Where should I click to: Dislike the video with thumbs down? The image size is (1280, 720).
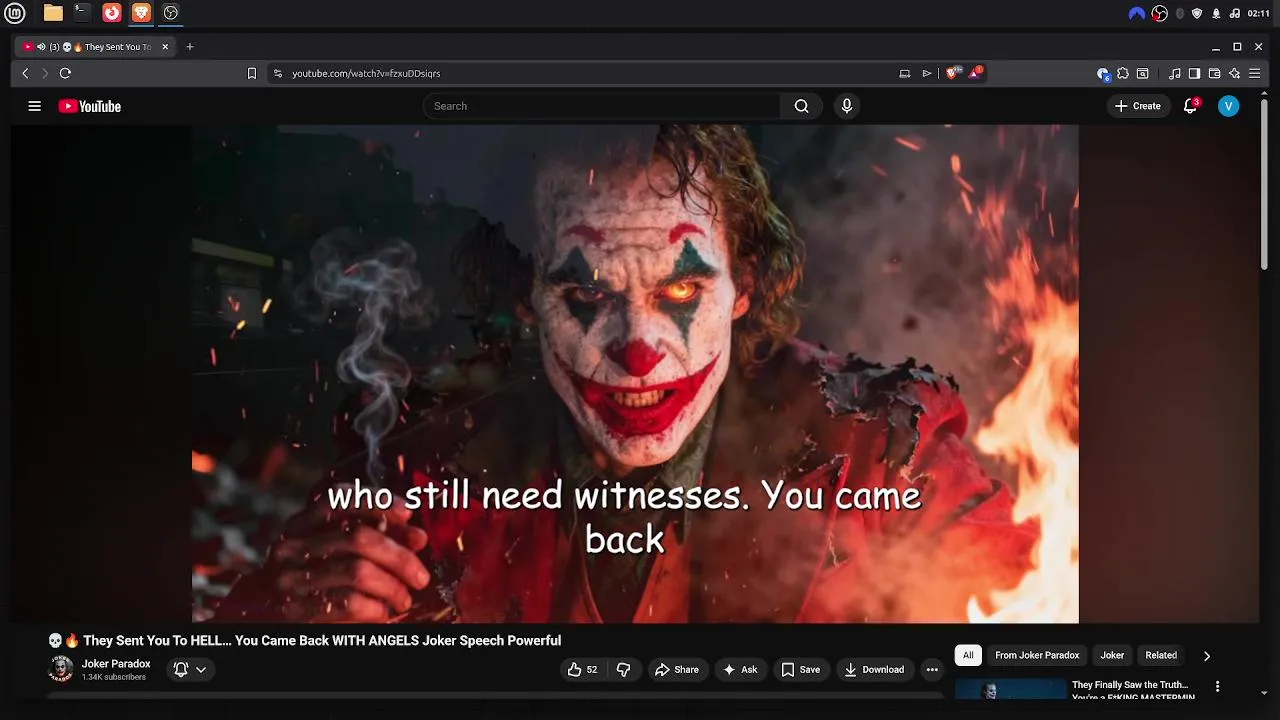click(x=624, y=670)
